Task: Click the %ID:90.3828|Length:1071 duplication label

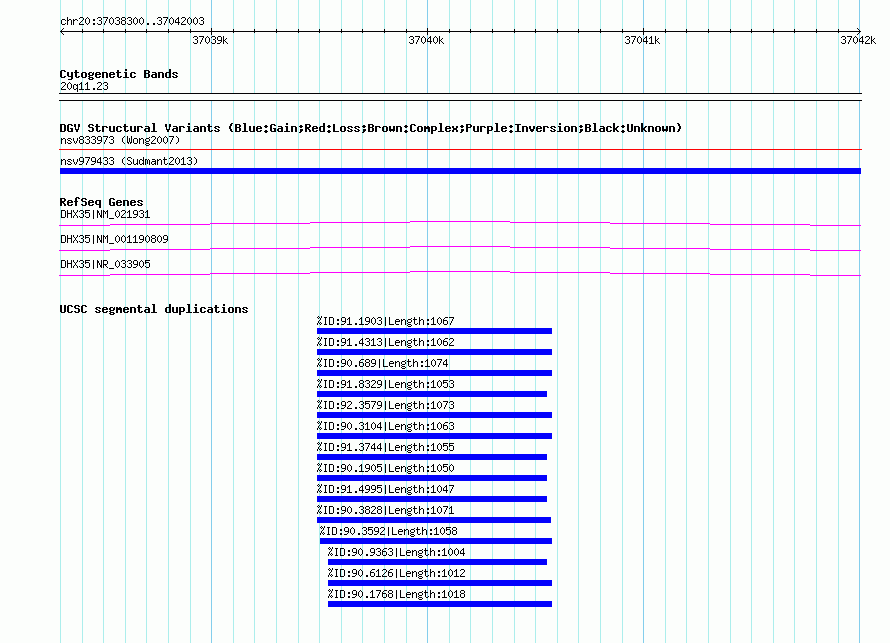Action: click(385, 510)
